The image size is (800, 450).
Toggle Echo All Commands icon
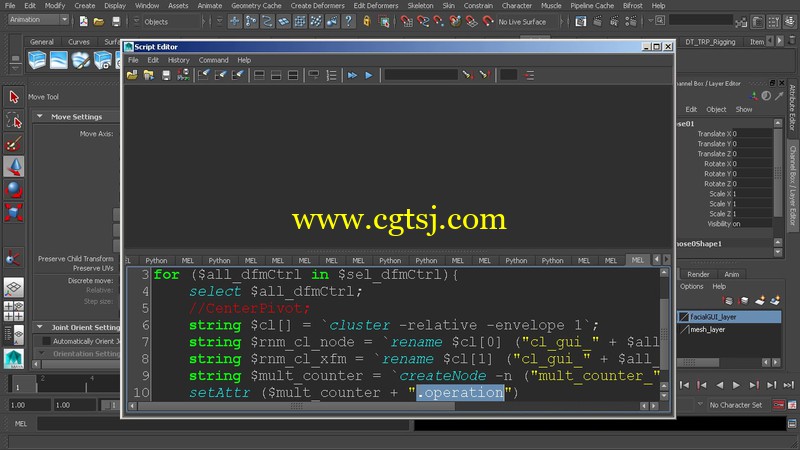click(314, 76)
